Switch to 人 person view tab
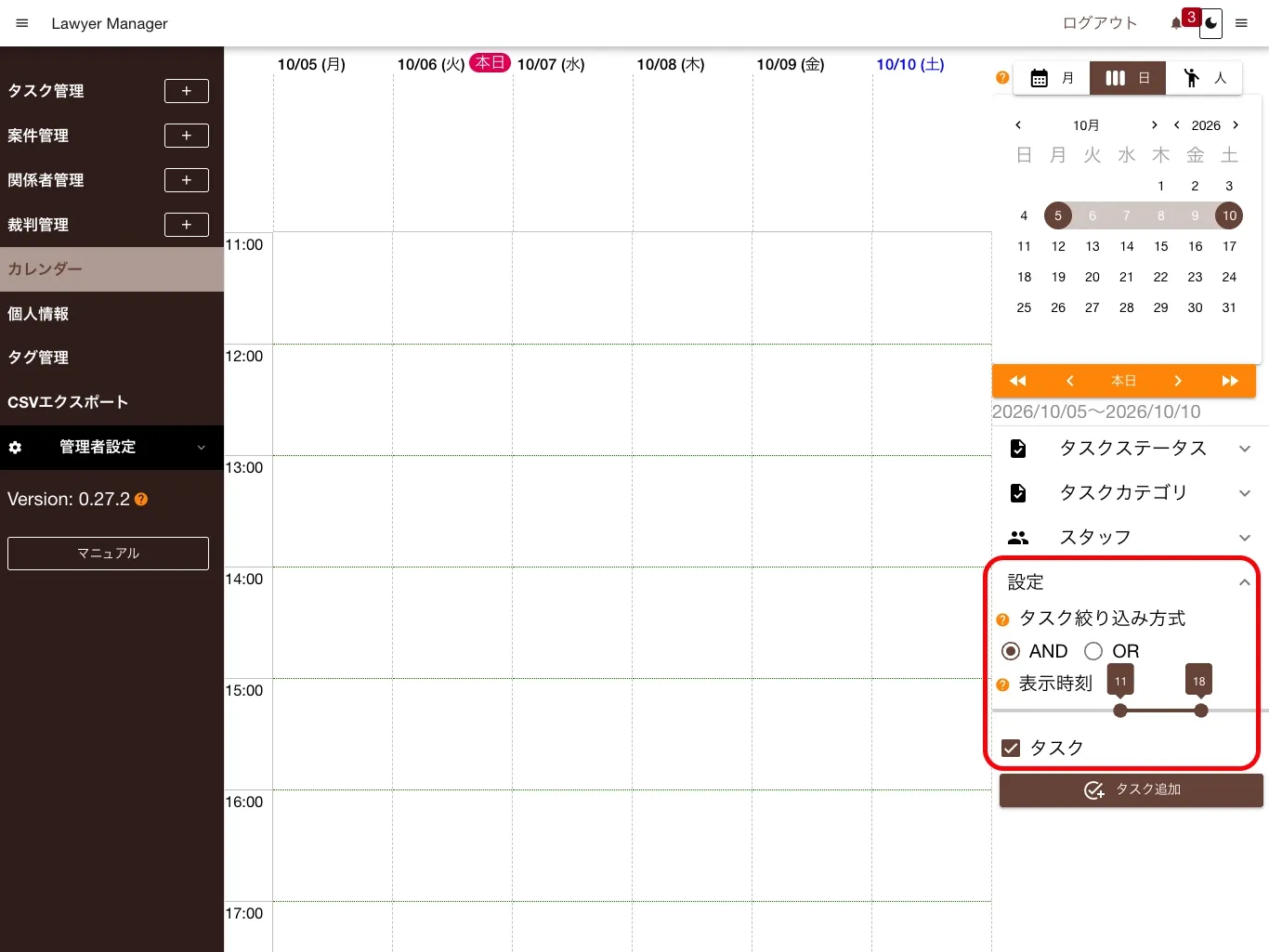This screenshot has width=1269, height=952. (1204, 78)
